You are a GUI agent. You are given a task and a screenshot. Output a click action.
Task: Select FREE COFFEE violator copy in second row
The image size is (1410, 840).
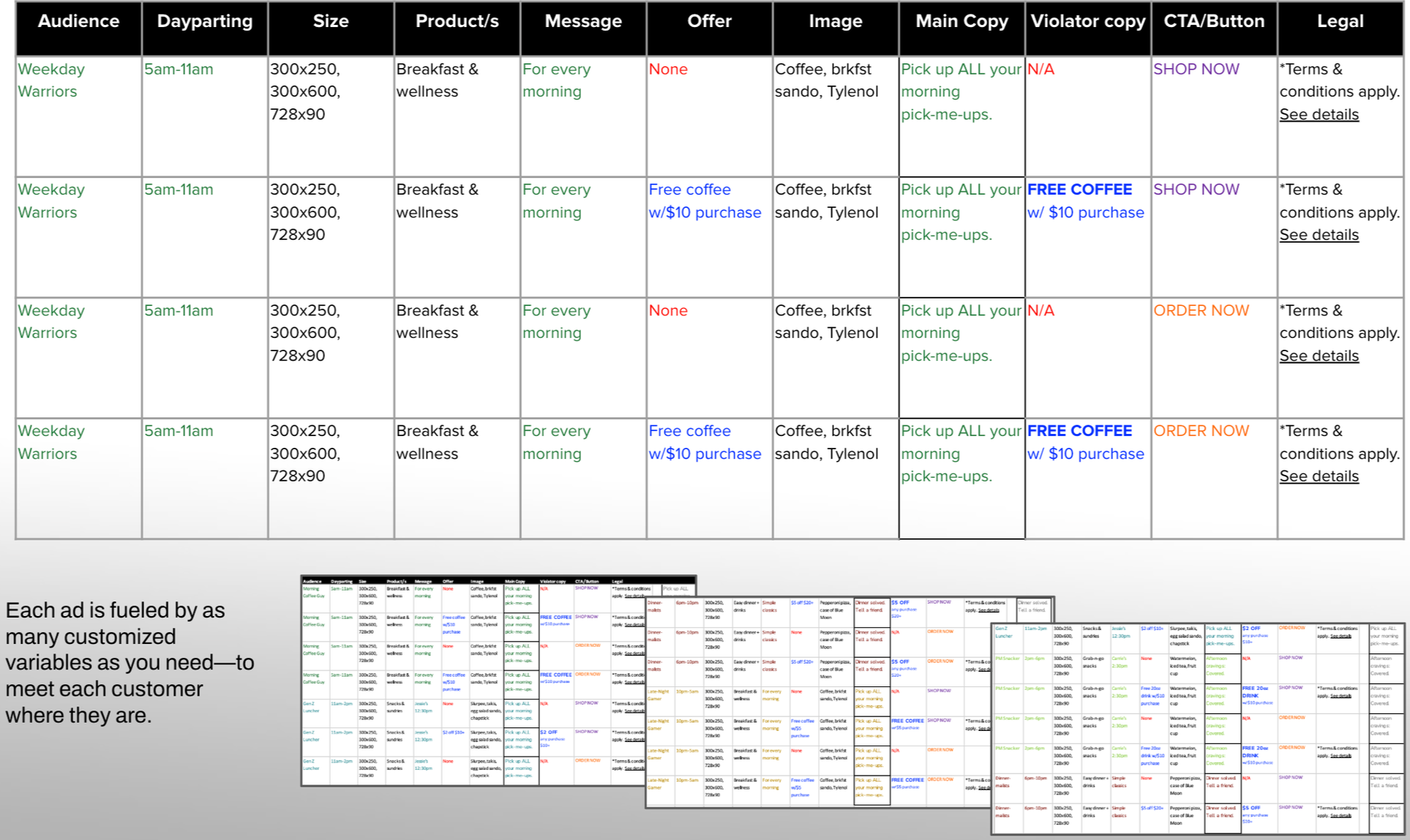1079,190
